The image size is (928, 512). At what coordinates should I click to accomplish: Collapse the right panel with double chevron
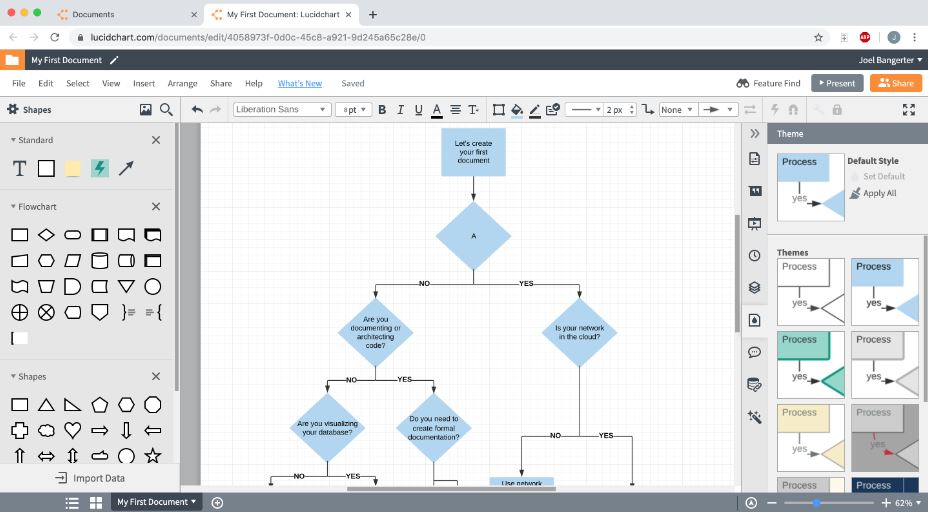[755, 134]
